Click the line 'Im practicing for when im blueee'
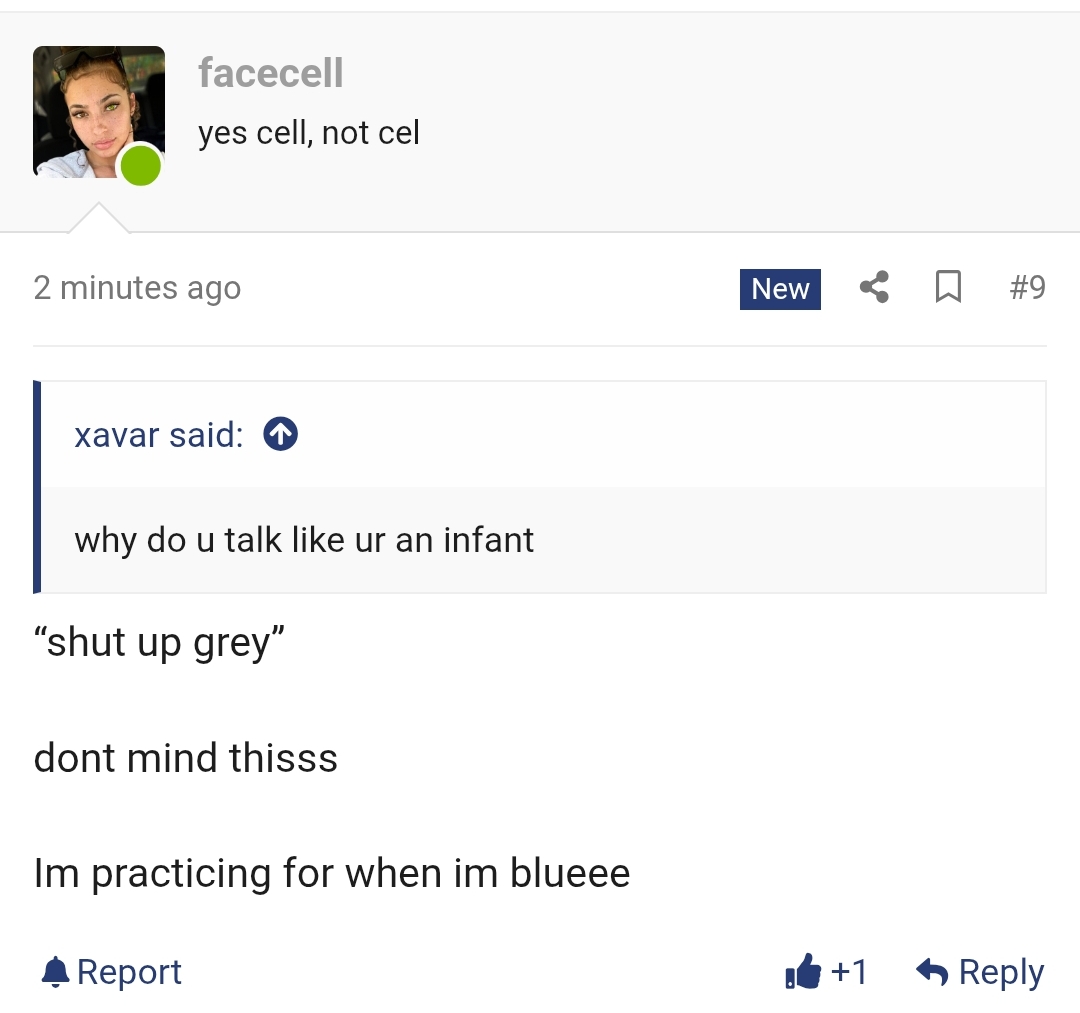Image resolution: width=1080 pixels, height=1013 pixels. 332,873
